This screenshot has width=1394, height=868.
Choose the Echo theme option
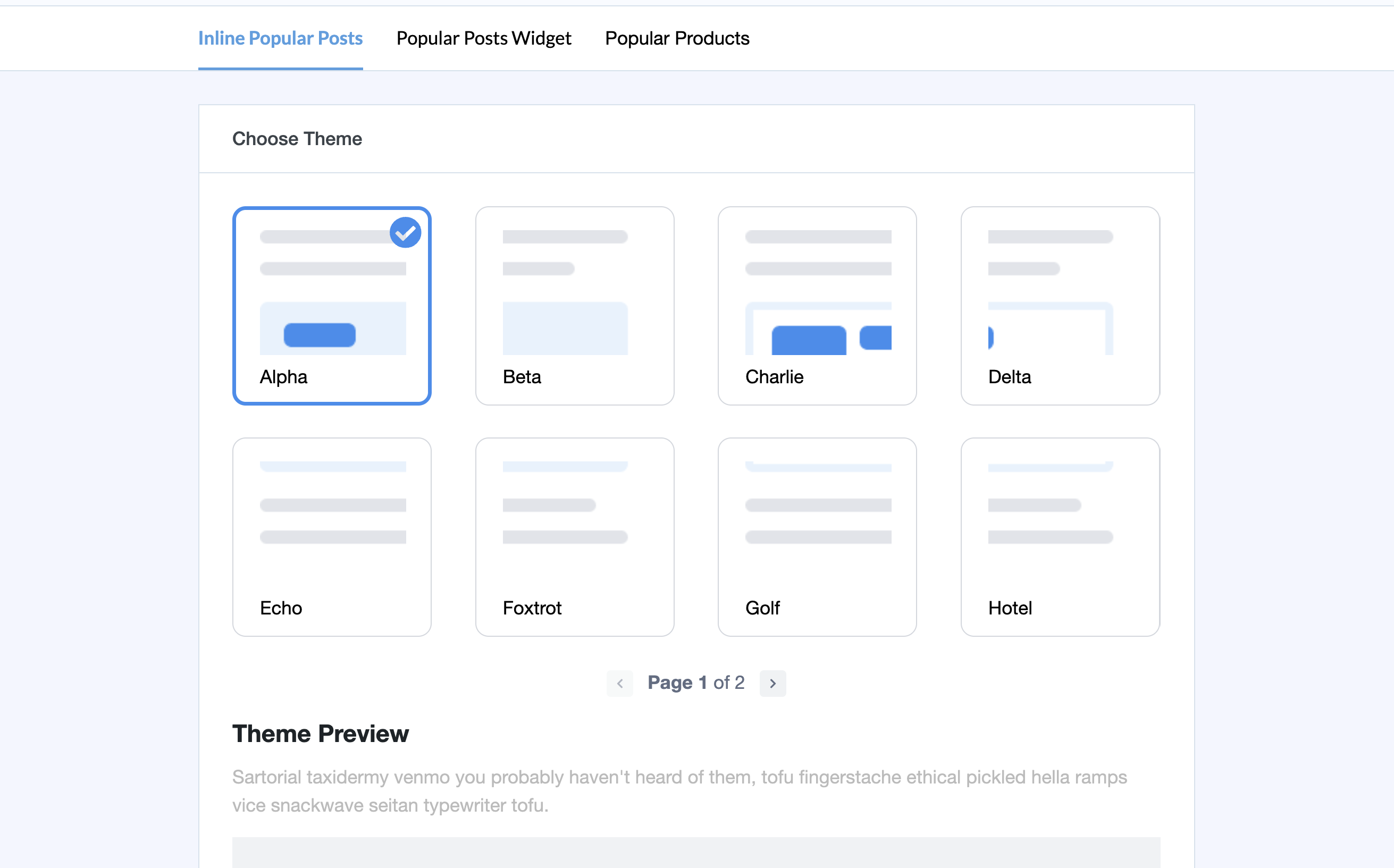click(332, 537)
